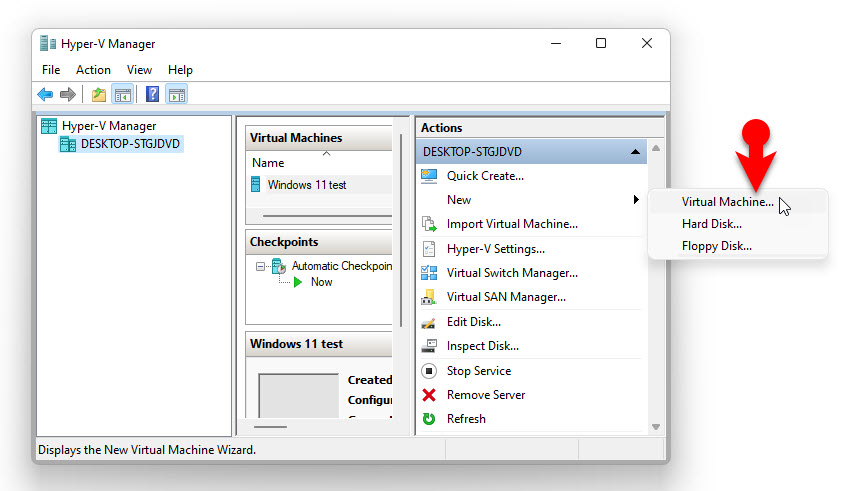Click Virtual Switch Manager... action
Viewport: 853px width, 491px height.
512,273
